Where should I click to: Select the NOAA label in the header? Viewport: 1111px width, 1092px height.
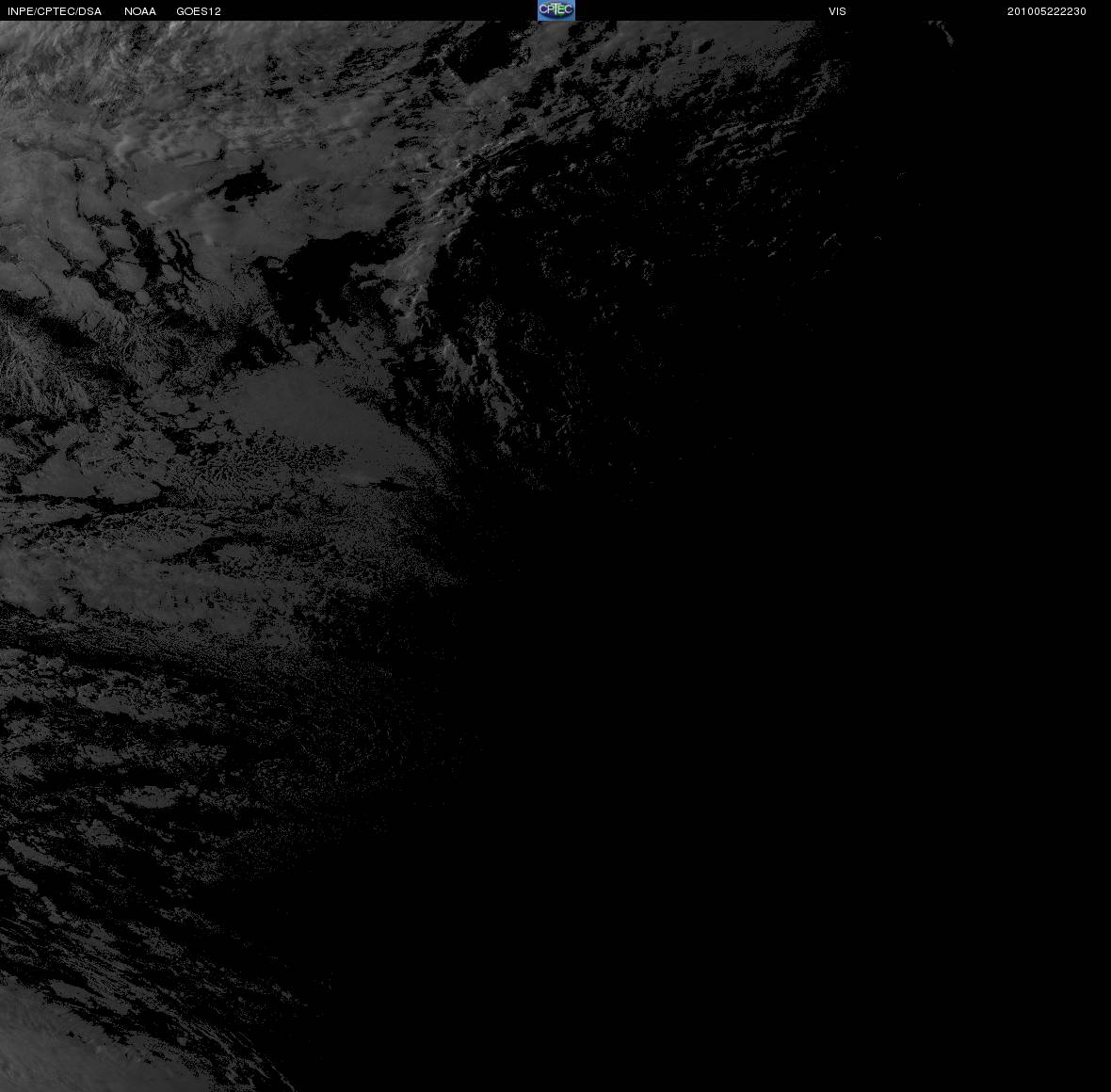click(x=140, y=11)
